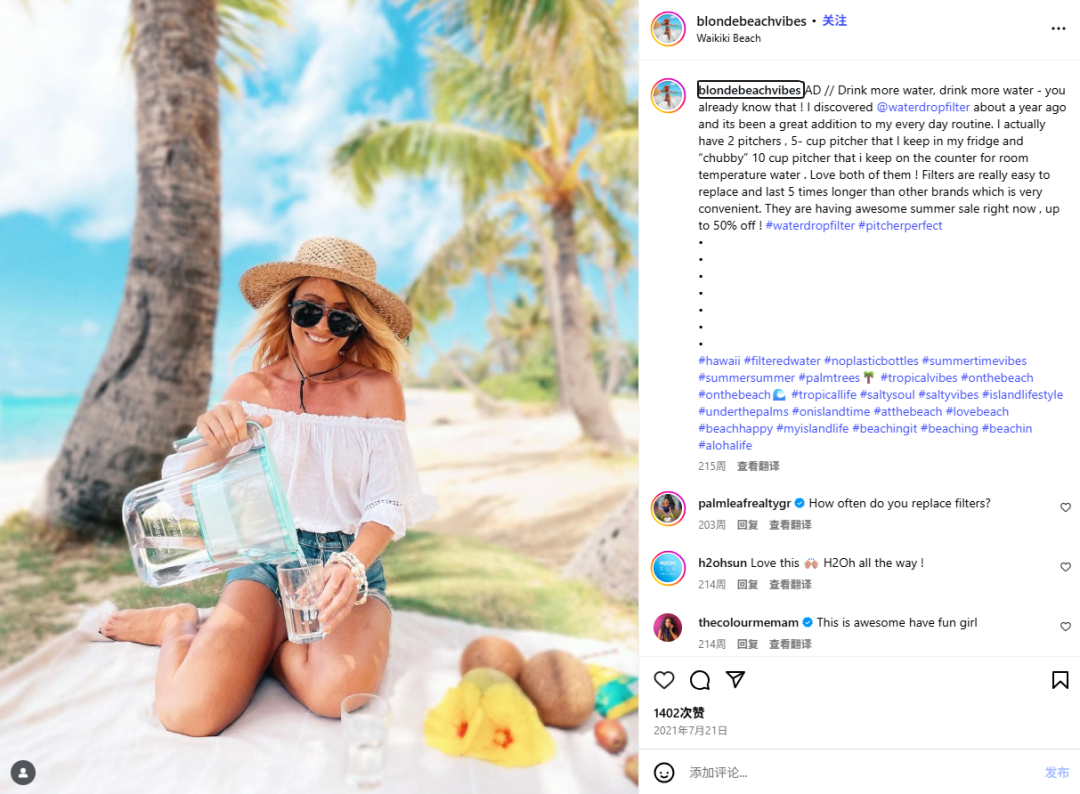The image size is (1080, 794).
Task: Open the @waterdropfilter mention
Action: (x=923, y=107)
